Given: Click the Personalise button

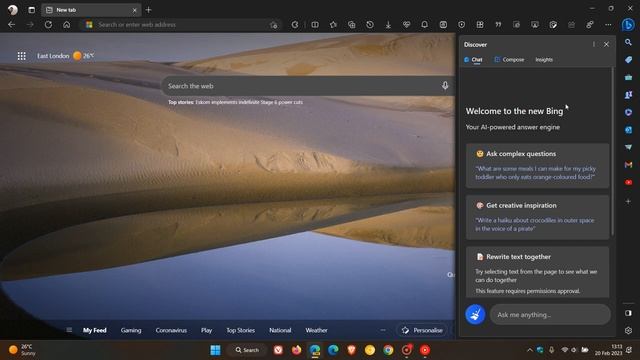Looking at the screenshot, I should (422, 330).
